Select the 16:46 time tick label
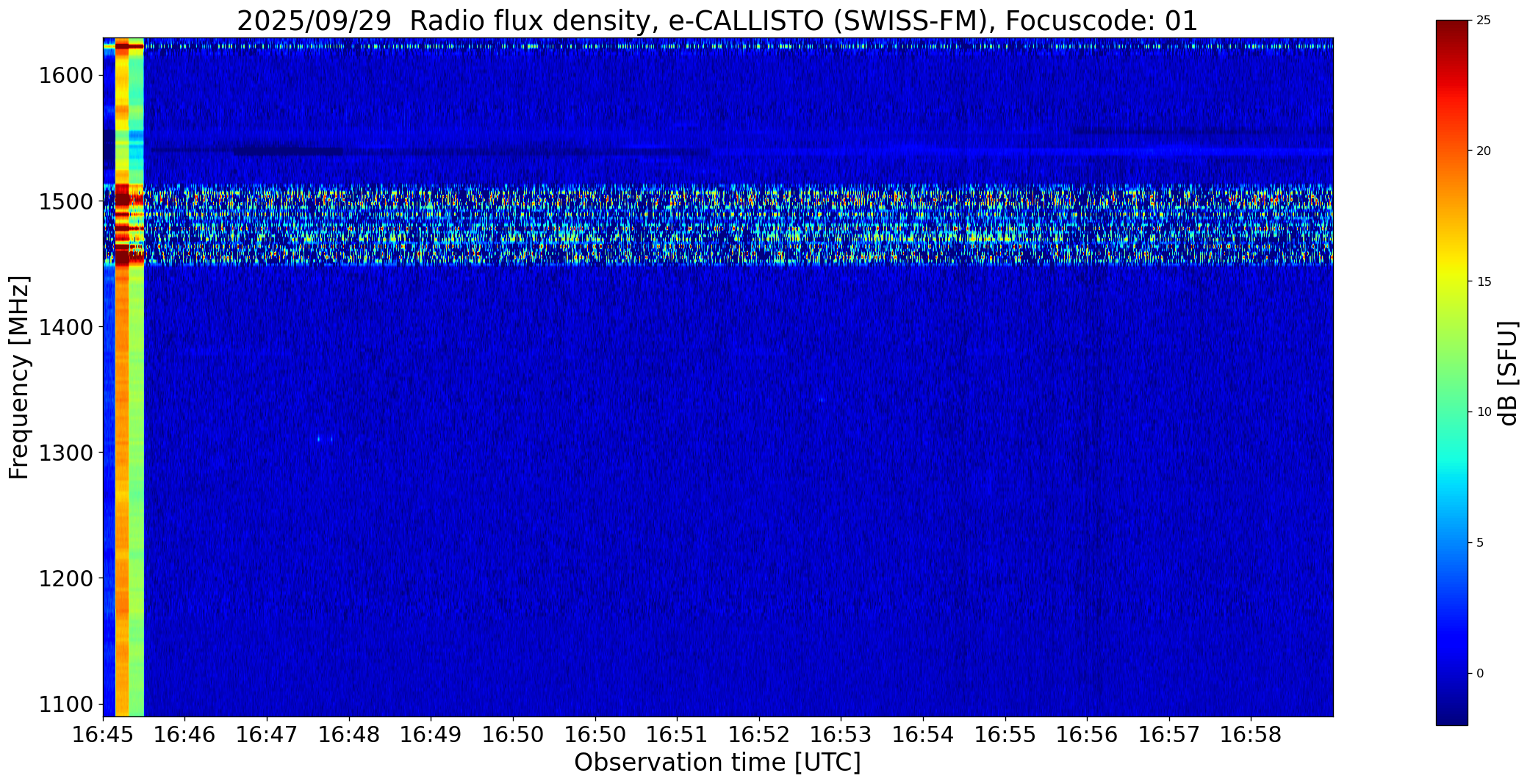This screenshot has width=1530, height=784. 185,734
